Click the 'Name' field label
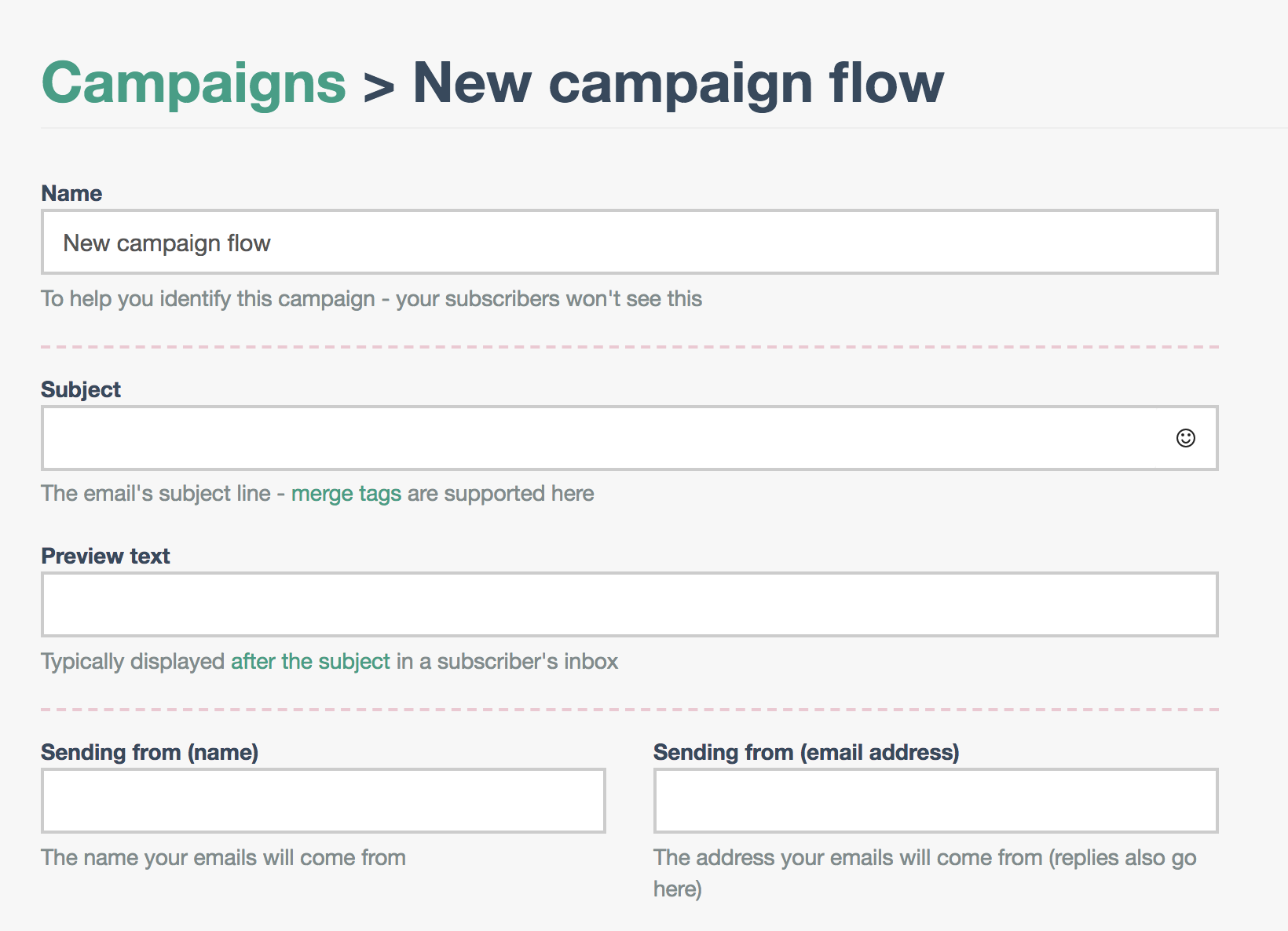 pyautogui.click(x=71, y=194)
